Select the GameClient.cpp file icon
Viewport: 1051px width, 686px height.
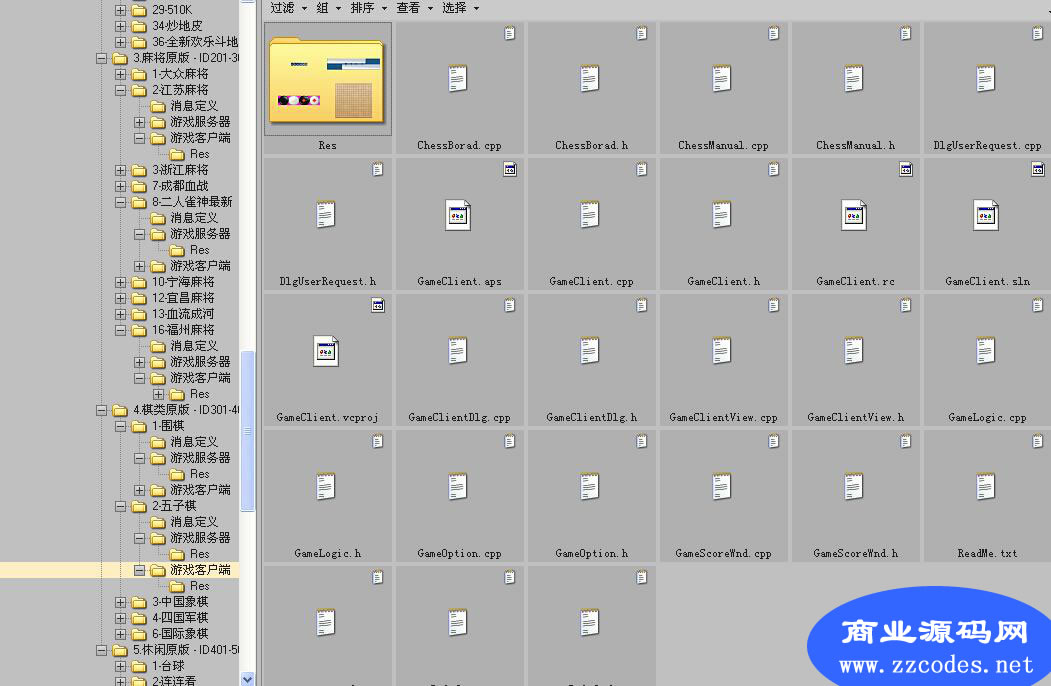coord(589,215)
